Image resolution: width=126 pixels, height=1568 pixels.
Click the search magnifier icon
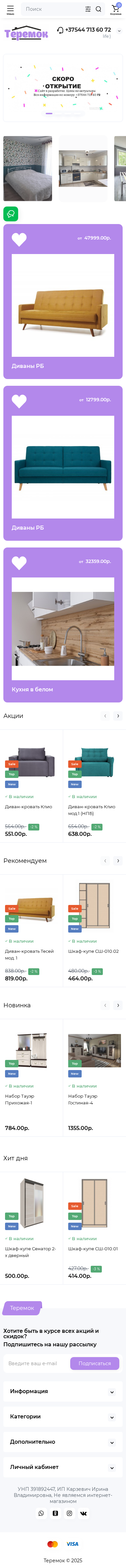(x=98, y=9)
